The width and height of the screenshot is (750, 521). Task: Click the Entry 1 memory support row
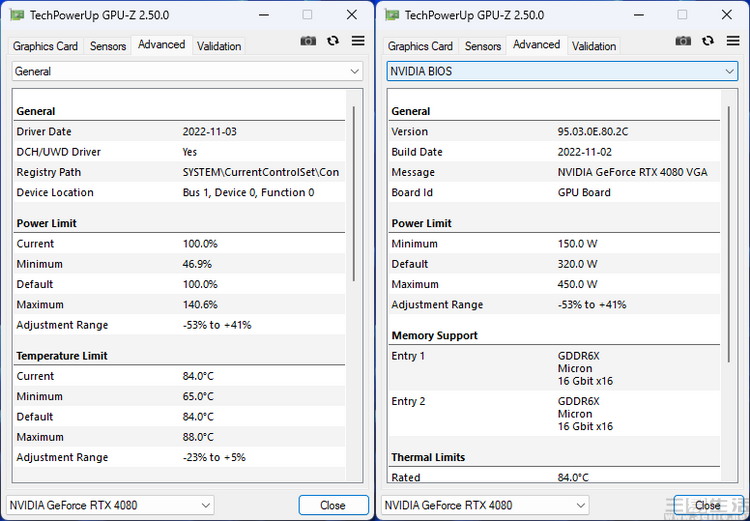click(x=554, y=368)
